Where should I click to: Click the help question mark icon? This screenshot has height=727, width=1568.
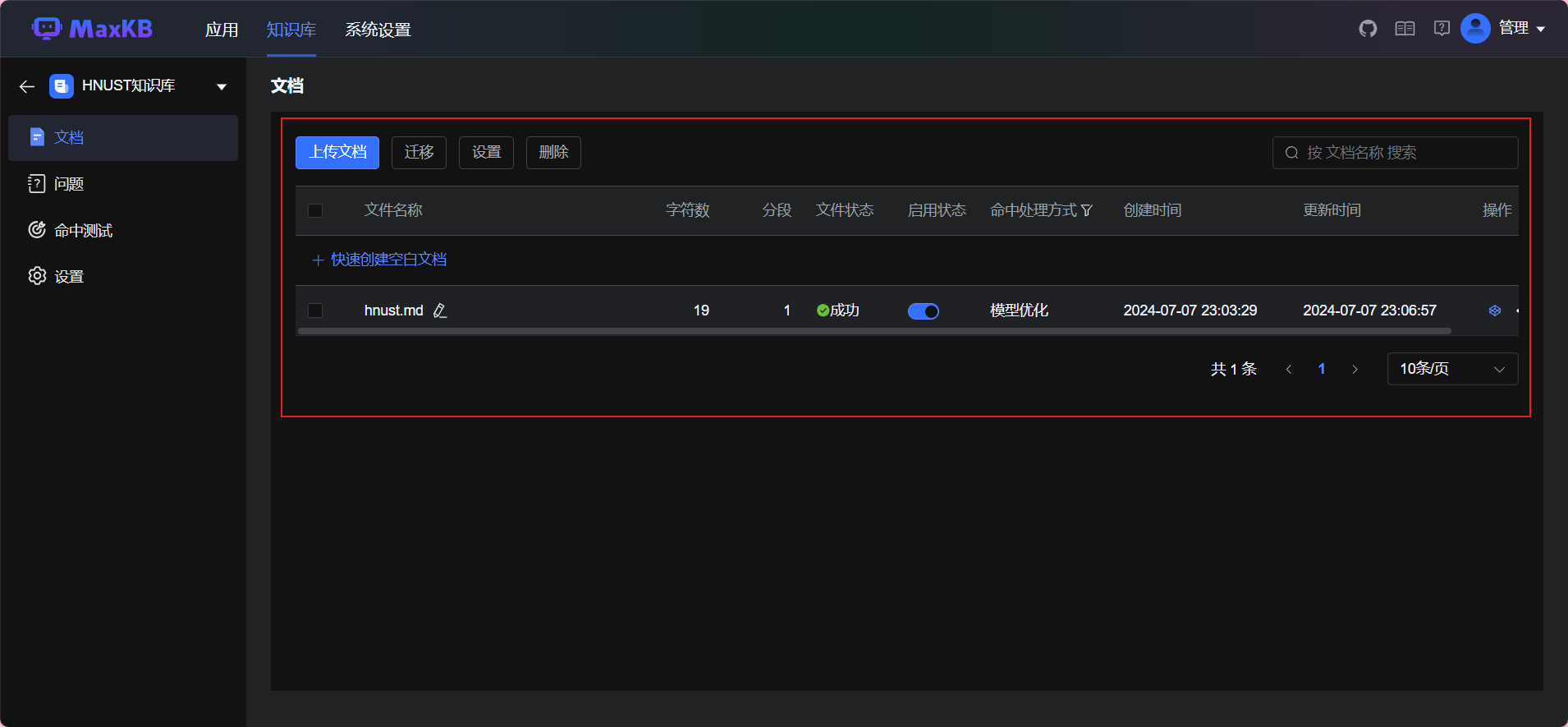point(1442,29)
